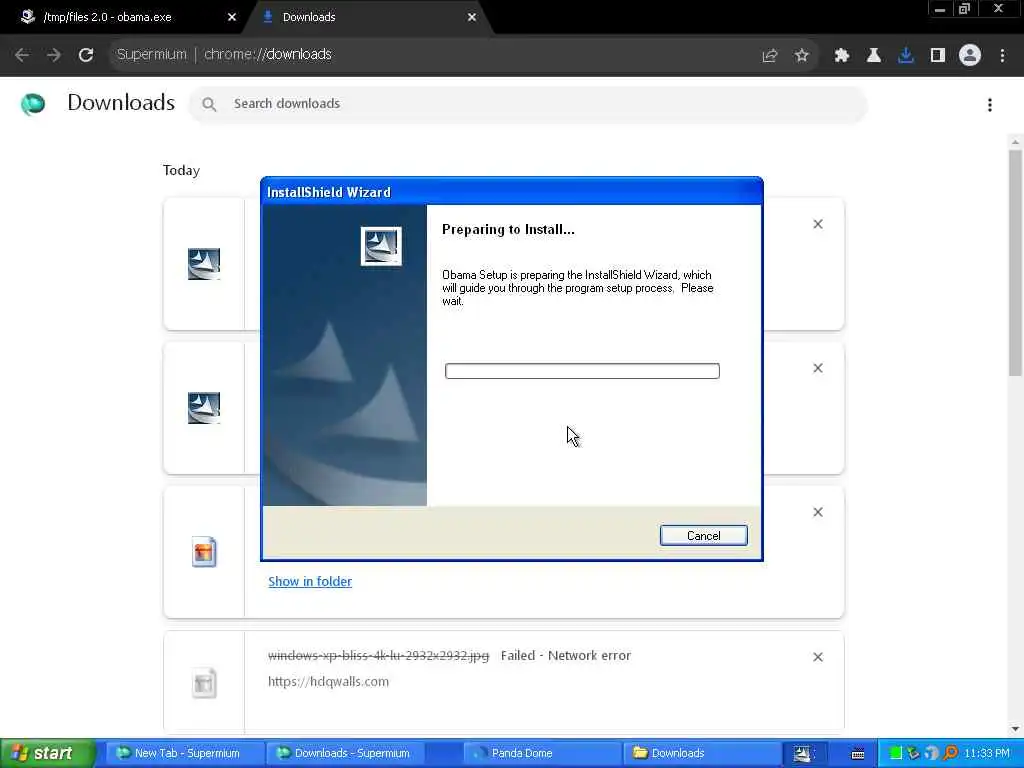Open the Downloads page more actions menu
The height and width of the screenshot is (768, 1024).
tap(990, 104)
